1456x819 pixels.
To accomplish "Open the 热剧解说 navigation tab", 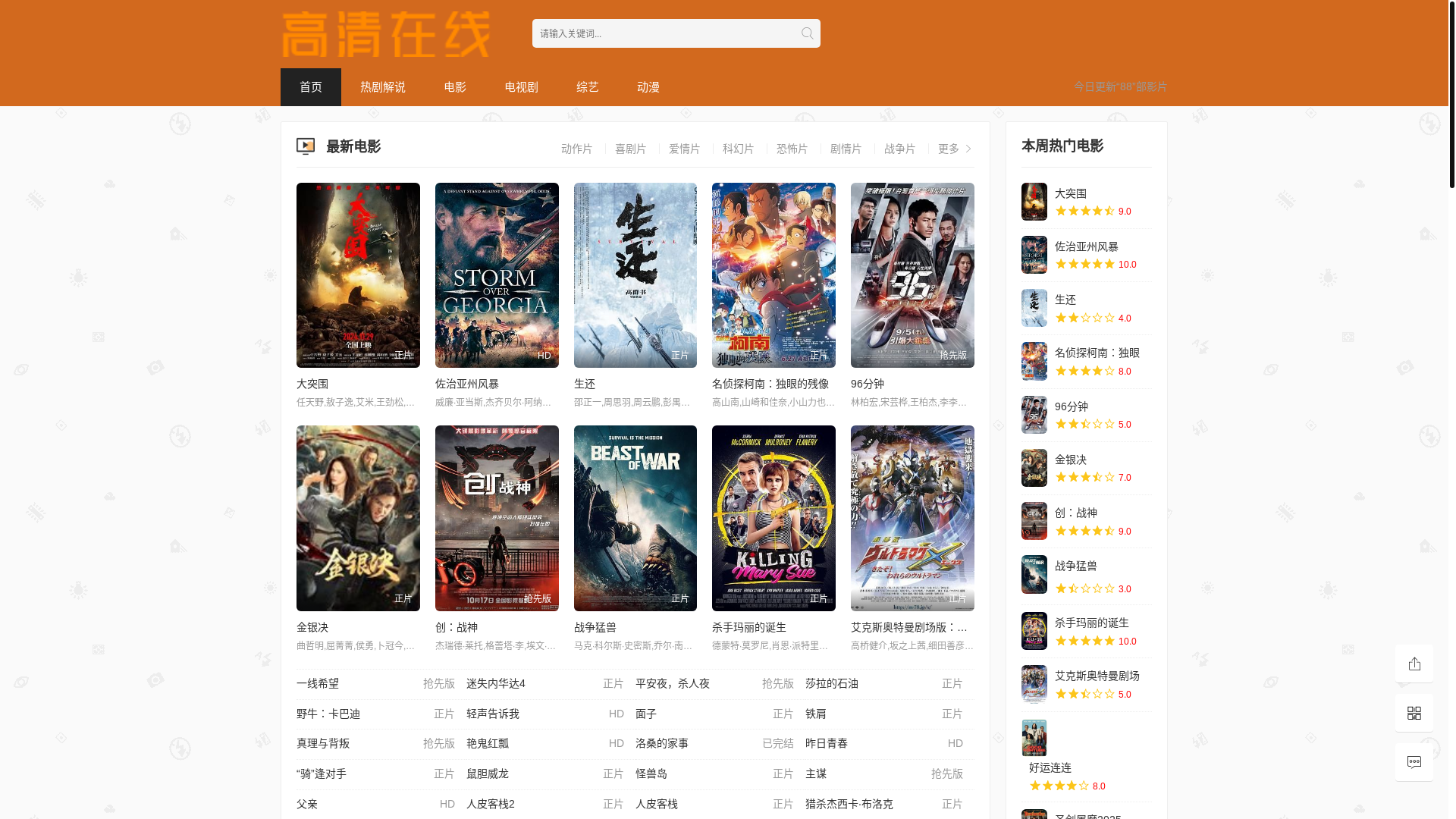I will [383, 87].
